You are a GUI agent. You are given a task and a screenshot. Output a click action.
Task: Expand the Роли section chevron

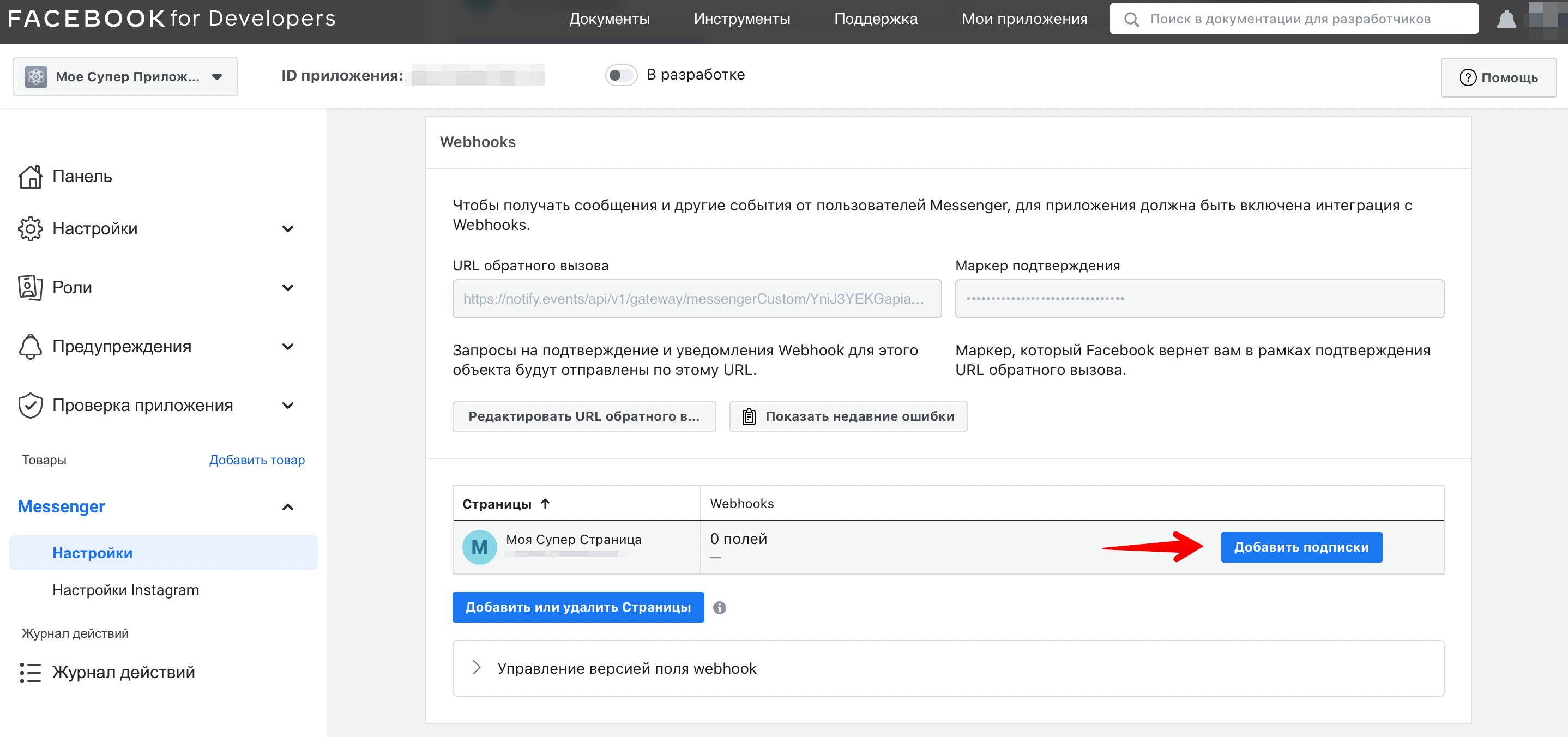pyautogui.click(x=288, y=287)
